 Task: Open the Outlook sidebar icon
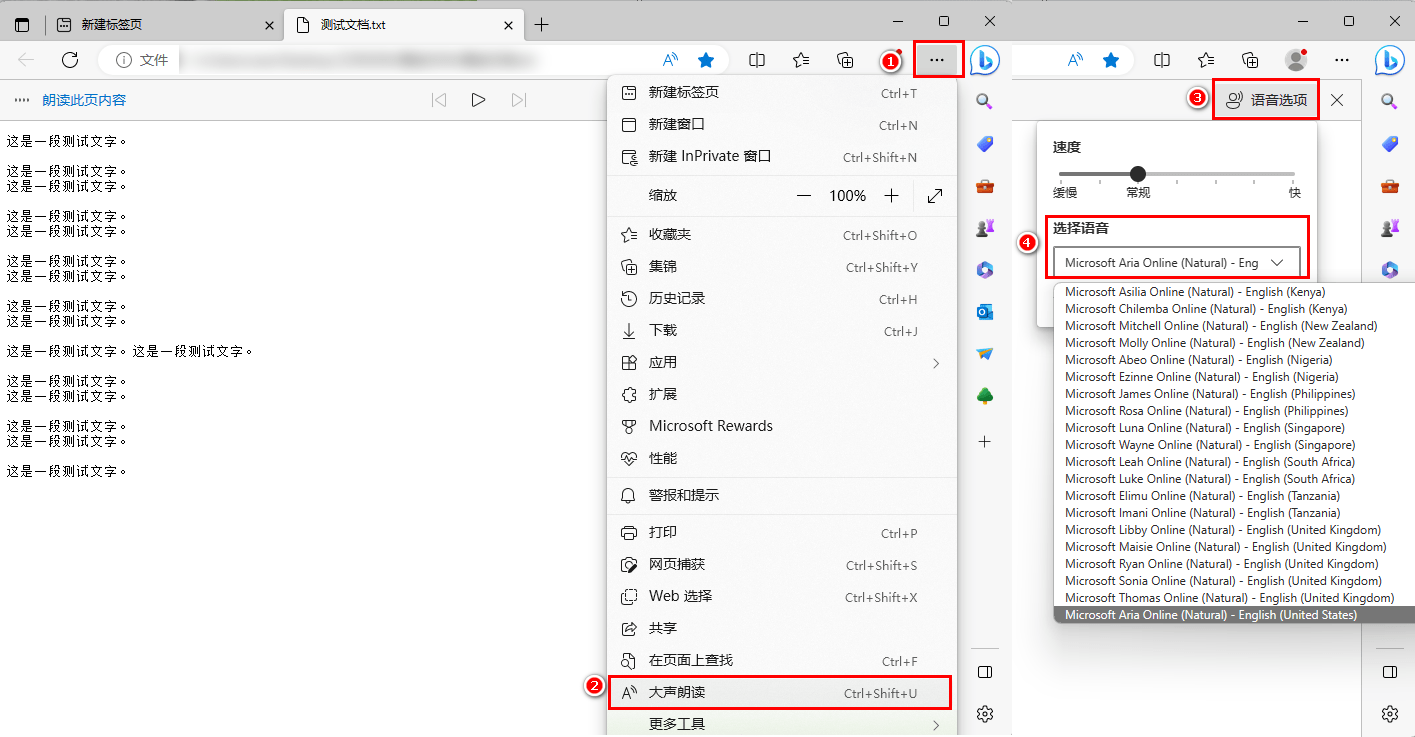click(984, 311)
